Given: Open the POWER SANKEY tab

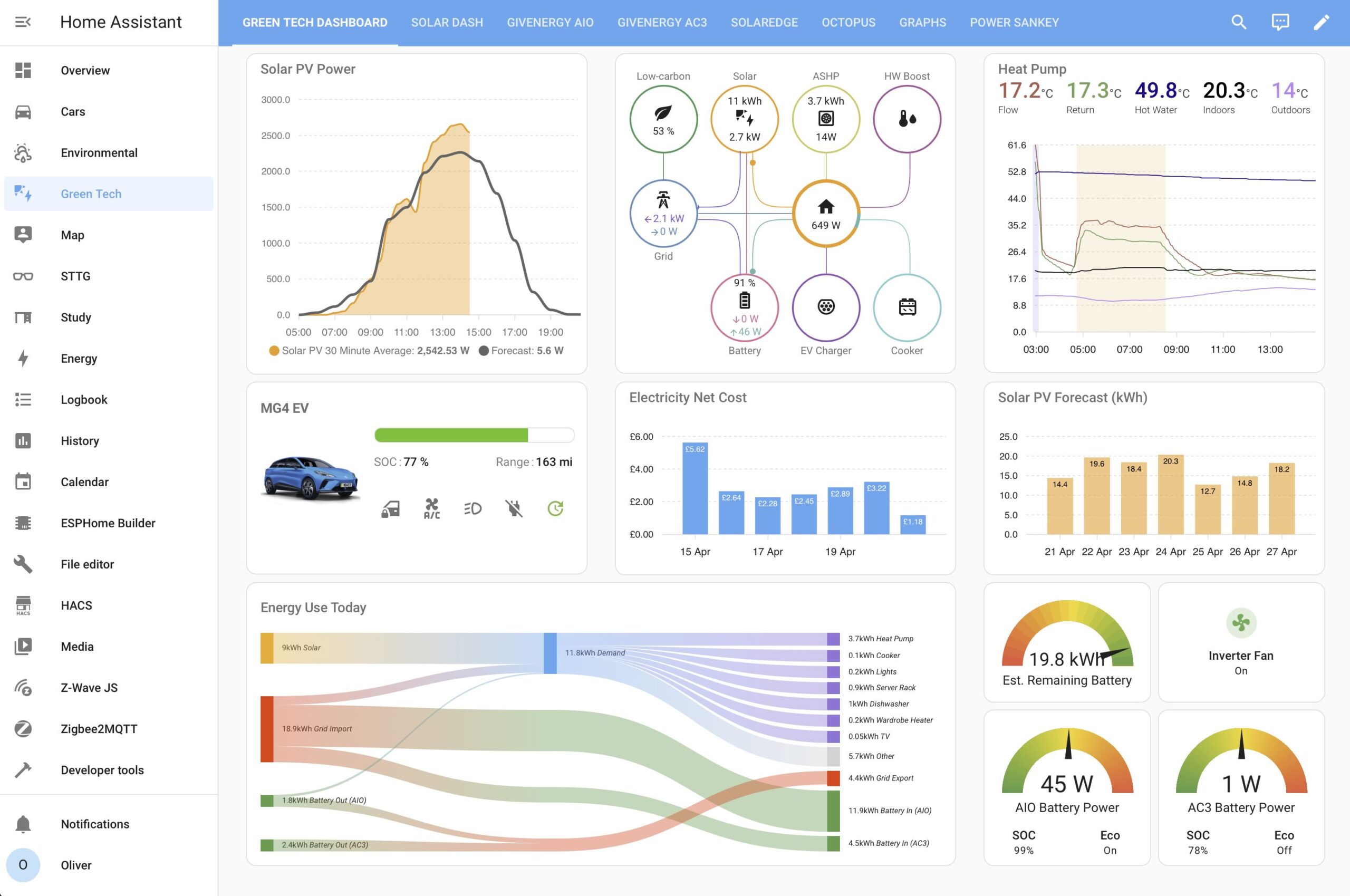Looking at the screenshot, I should point(1014,22).
